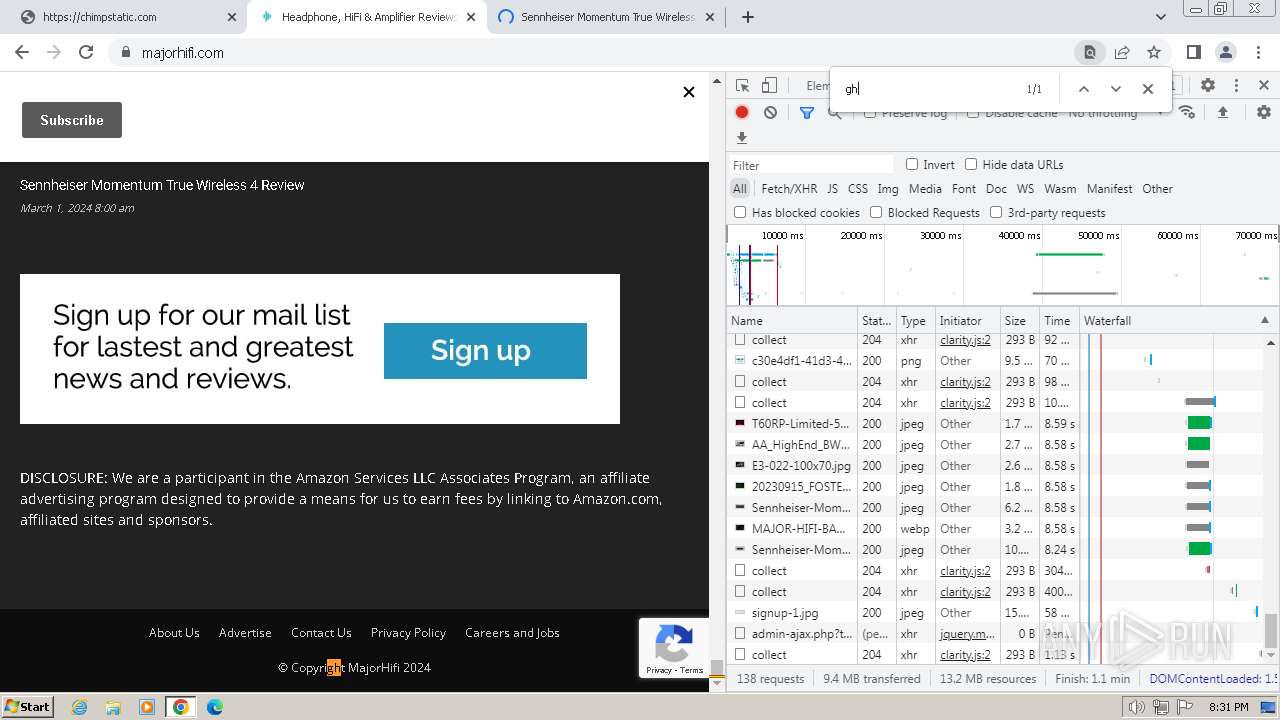The height and width of the screenshot is (720, 1280).
Task: Enable Blocked Requests checkbox
Action: (876, 212)
